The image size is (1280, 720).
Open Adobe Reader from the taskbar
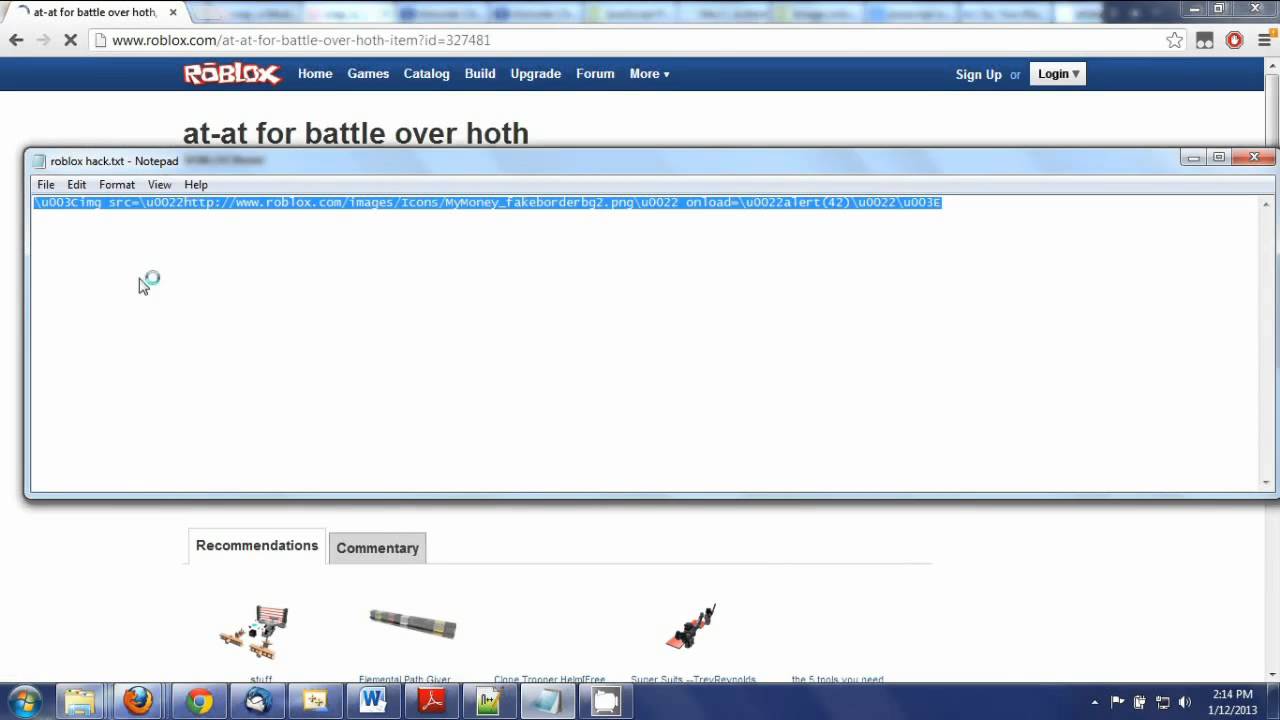click(x=431, y=701)
